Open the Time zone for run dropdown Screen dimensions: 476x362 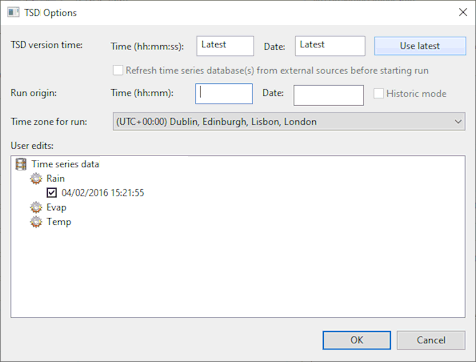coord(289,122)
